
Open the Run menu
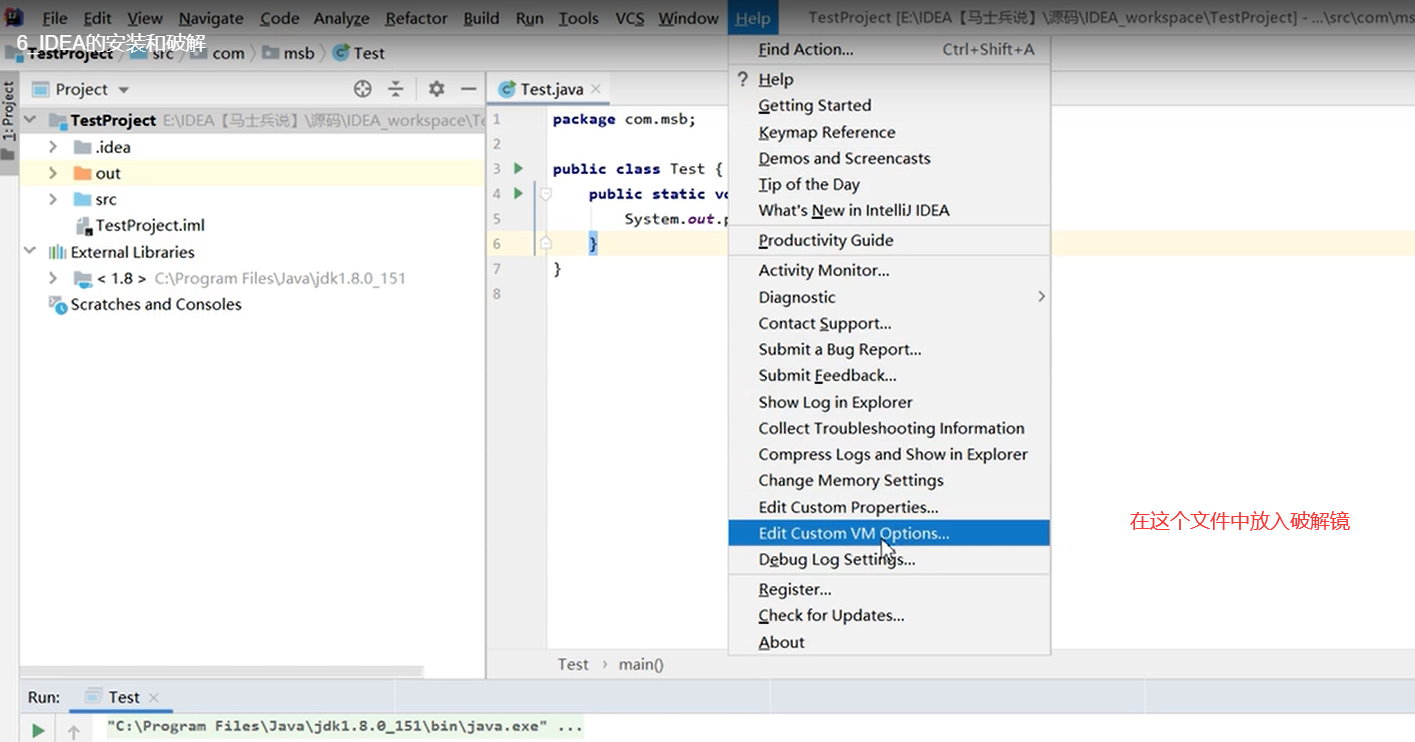[x=530, y=18]
